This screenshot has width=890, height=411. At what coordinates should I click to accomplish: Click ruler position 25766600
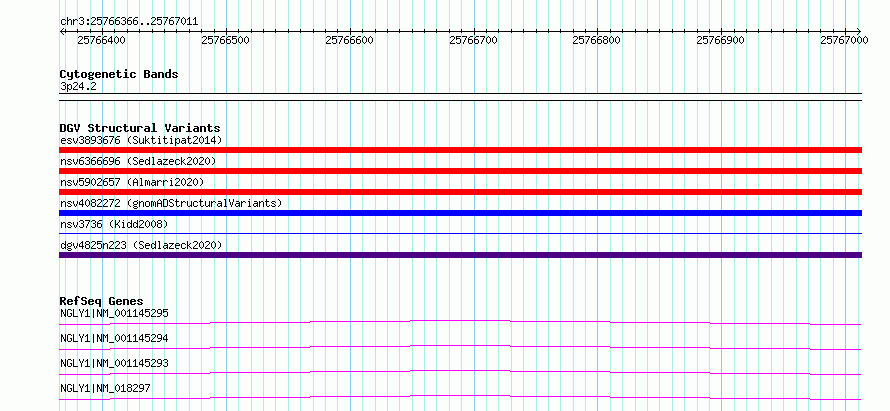(x=350, y=40)
